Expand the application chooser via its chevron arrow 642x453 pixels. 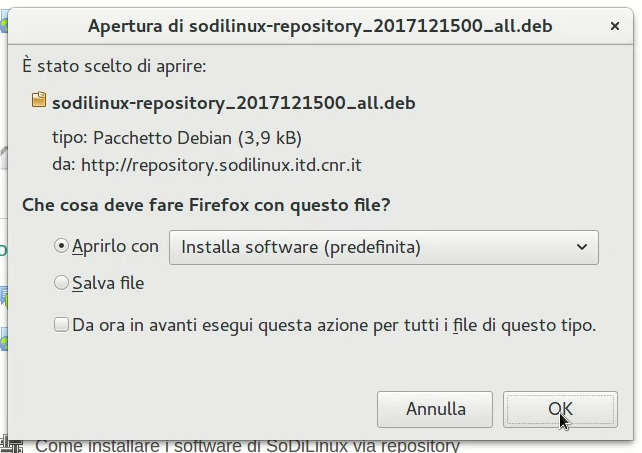582,247
